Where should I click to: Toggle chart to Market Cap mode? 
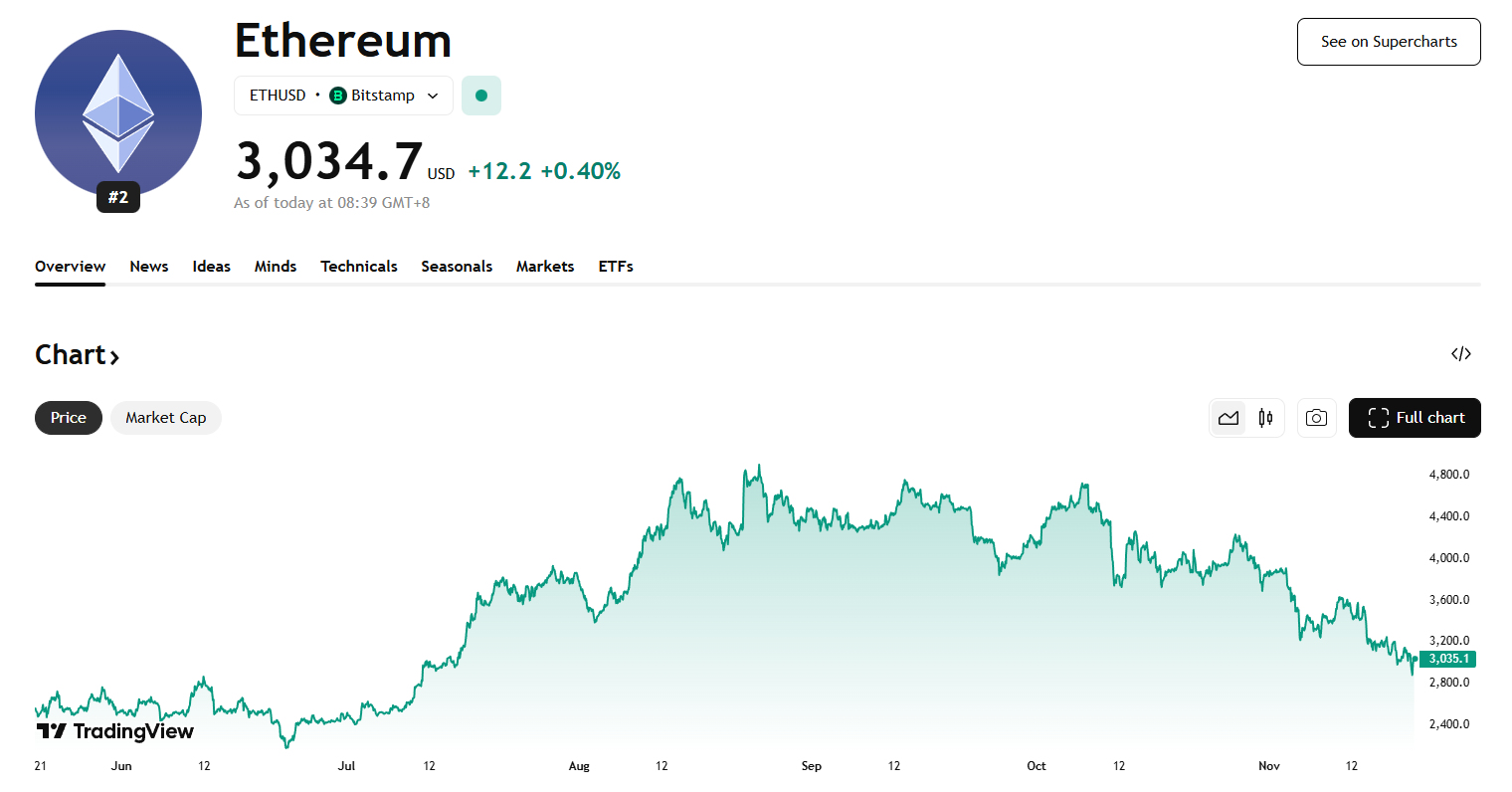click(165, 417)
